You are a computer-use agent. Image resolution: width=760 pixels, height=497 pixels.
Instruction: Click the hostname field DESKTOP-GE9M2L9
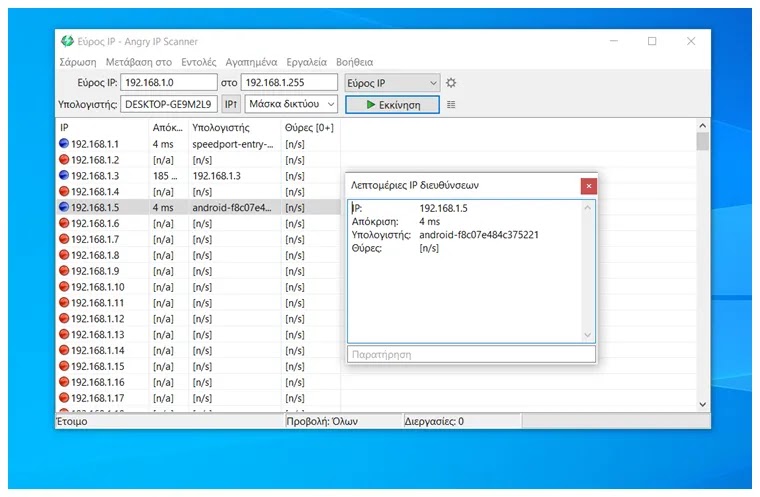[169, 104]
